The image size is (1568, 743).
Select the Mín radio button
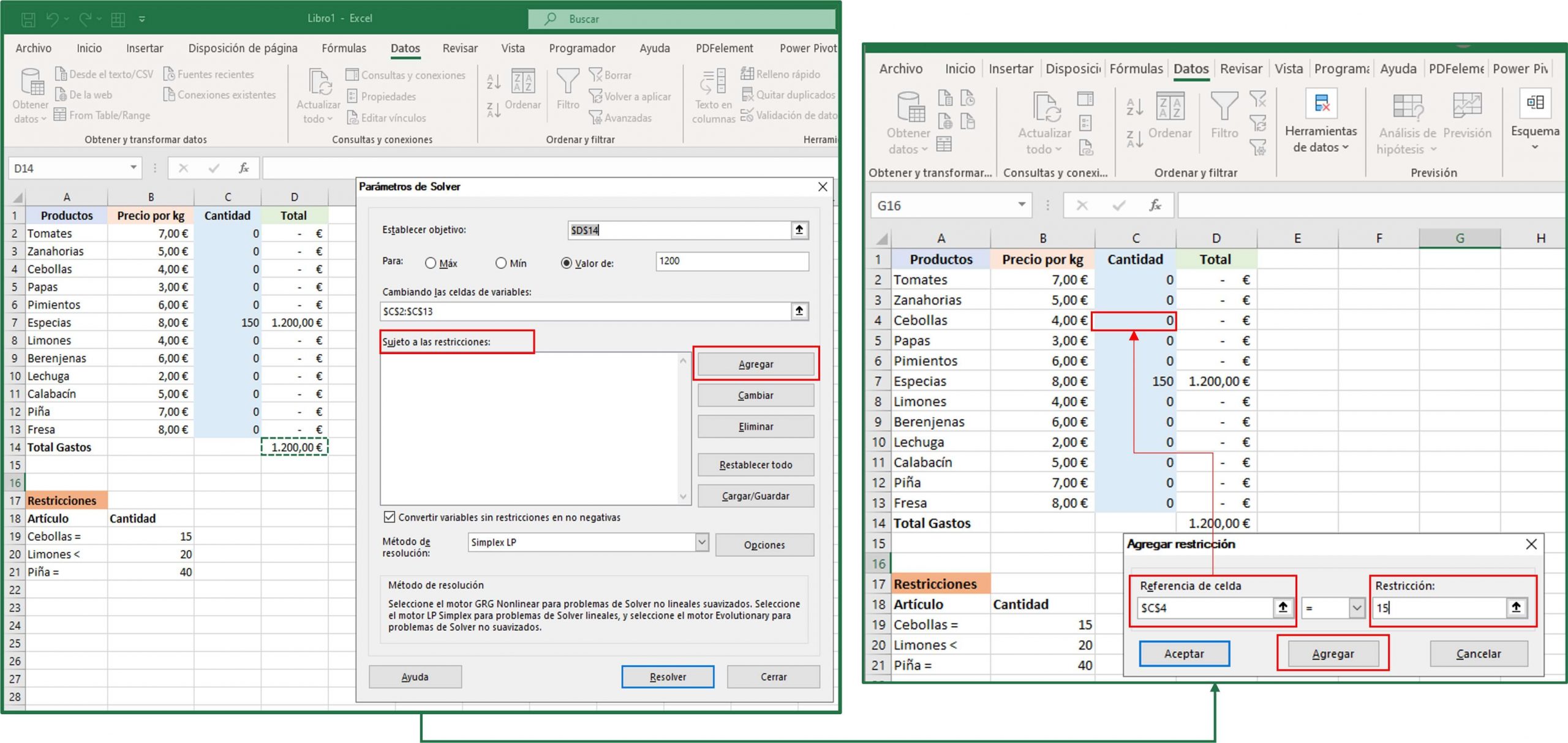[x=501, y=263]
